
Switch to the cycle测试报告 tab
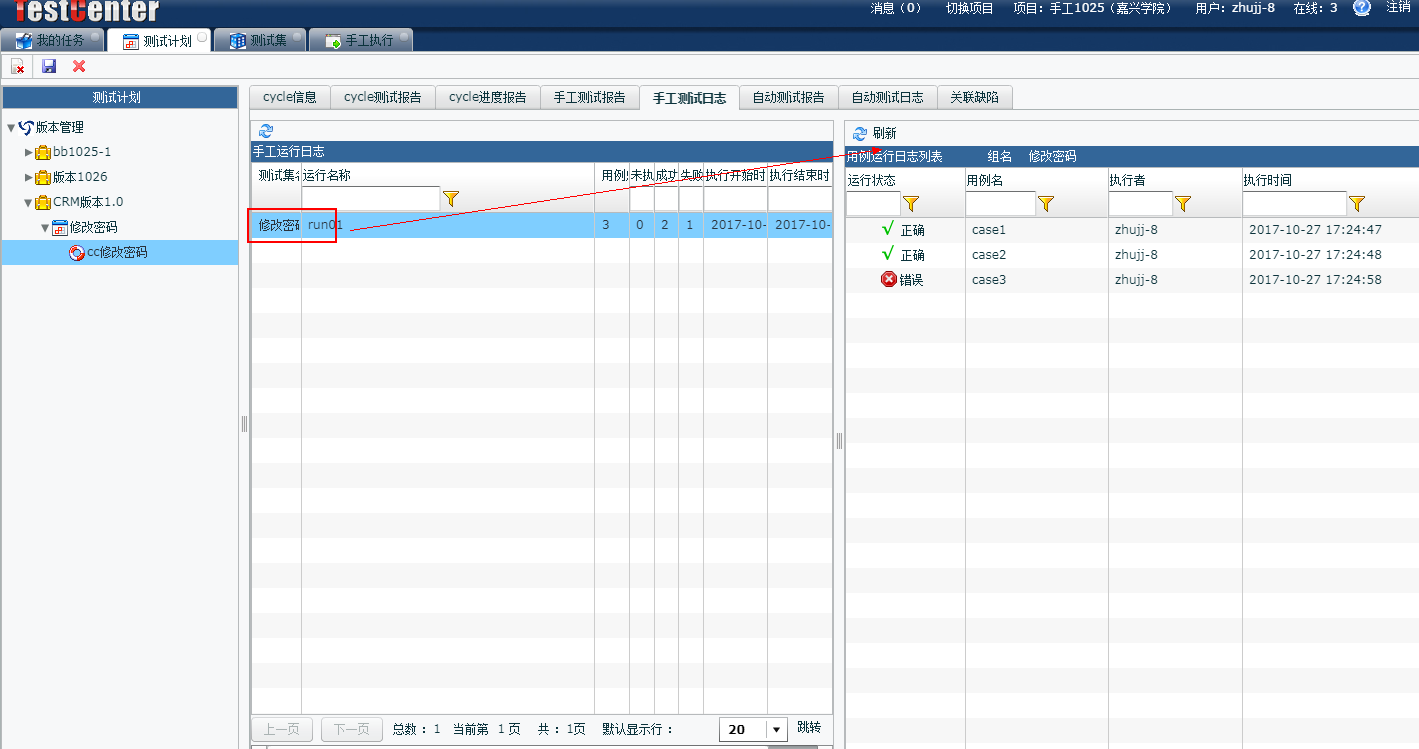(382, 97)
